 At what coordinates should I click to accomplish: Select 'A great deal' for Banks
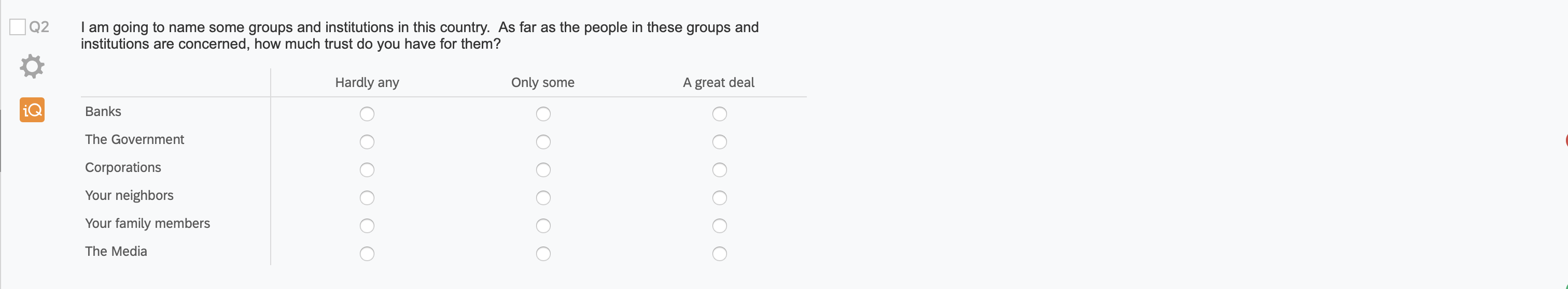[x=720, y=114]
